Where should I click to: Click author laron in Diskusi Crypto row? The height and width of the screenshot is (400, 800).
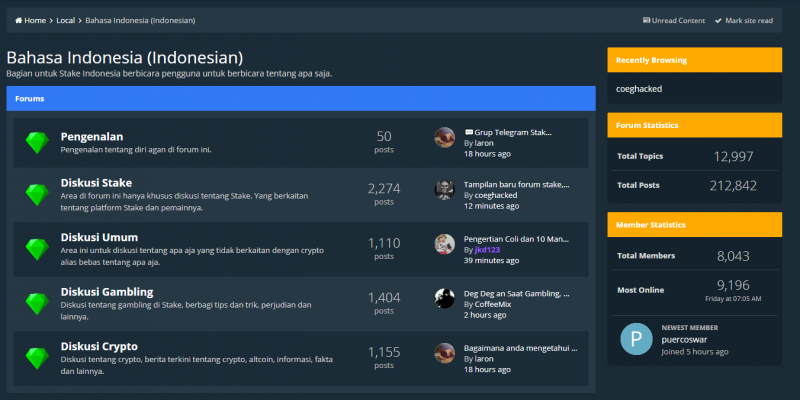pos(484,359)
